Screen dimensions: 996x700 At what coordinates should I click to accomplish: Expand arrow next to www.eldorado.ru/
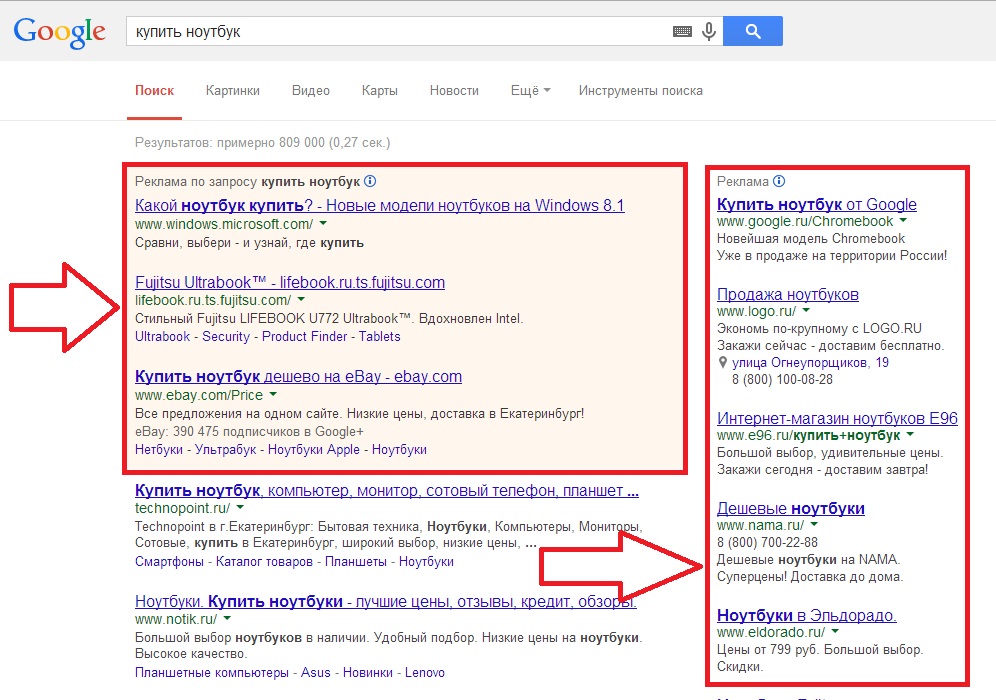click(835, 631)
